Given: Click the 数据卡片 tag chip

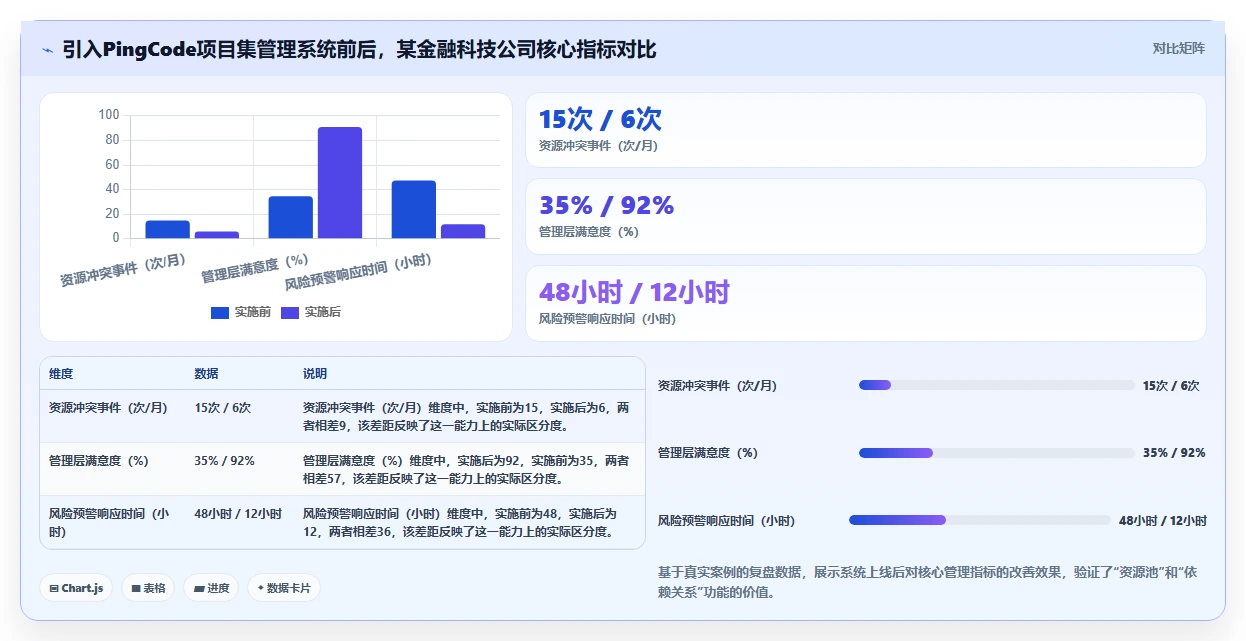Looking at the screenshot, I should 284,588.
